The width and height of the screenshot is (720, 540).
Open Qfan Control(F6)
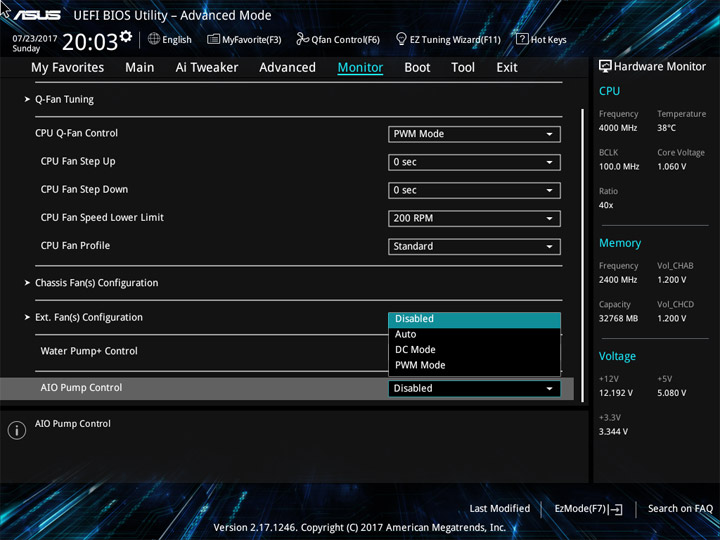point(338,40)
